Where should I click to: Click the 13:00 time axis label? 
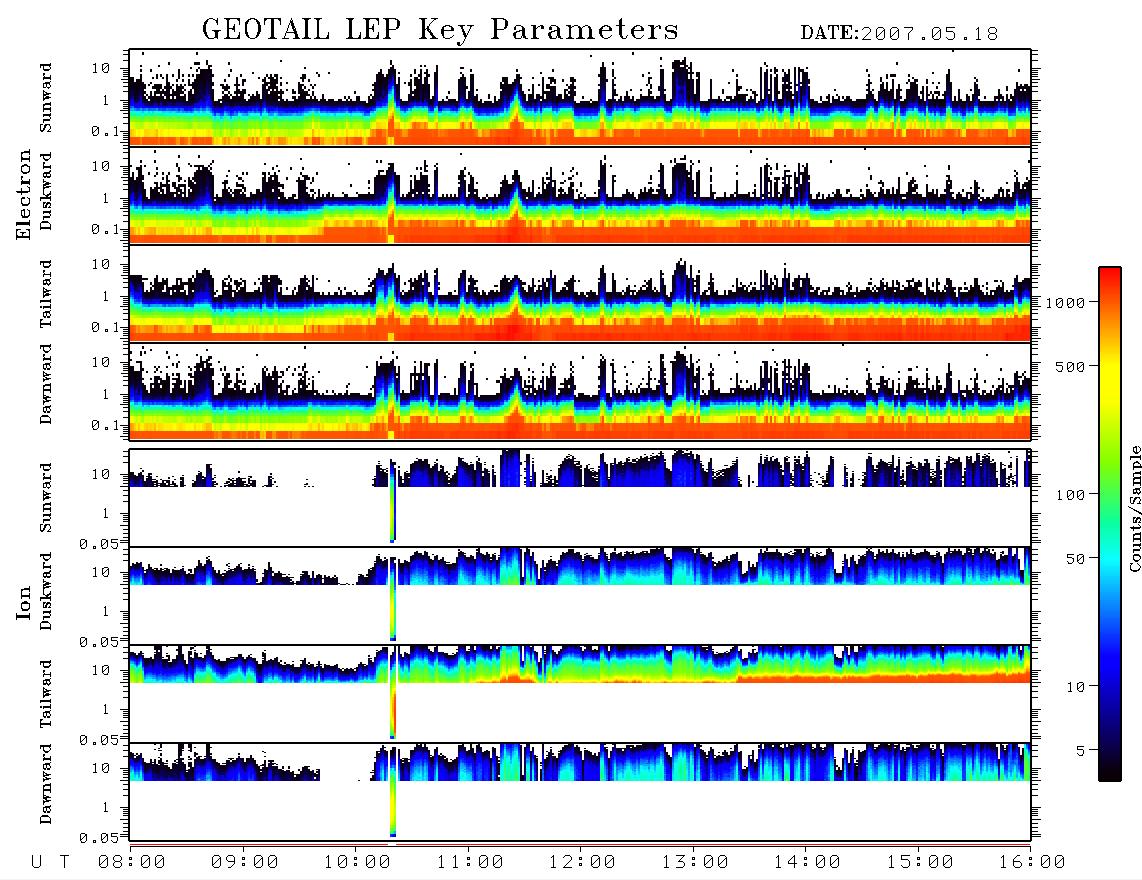pos(696,862)
